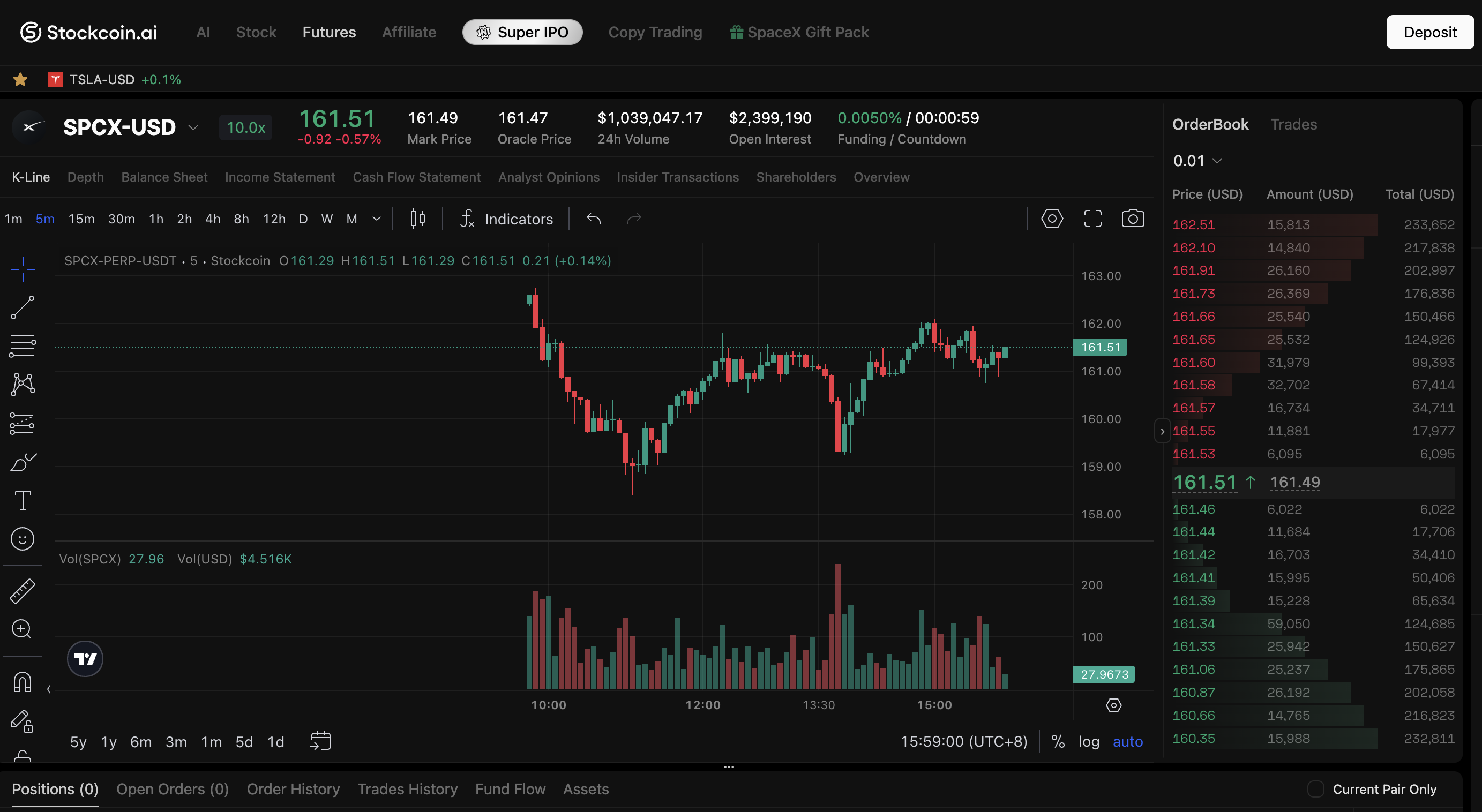Activate the zoom in tool
This screenshot has height=812, width=1482.
tap(23, 629)
